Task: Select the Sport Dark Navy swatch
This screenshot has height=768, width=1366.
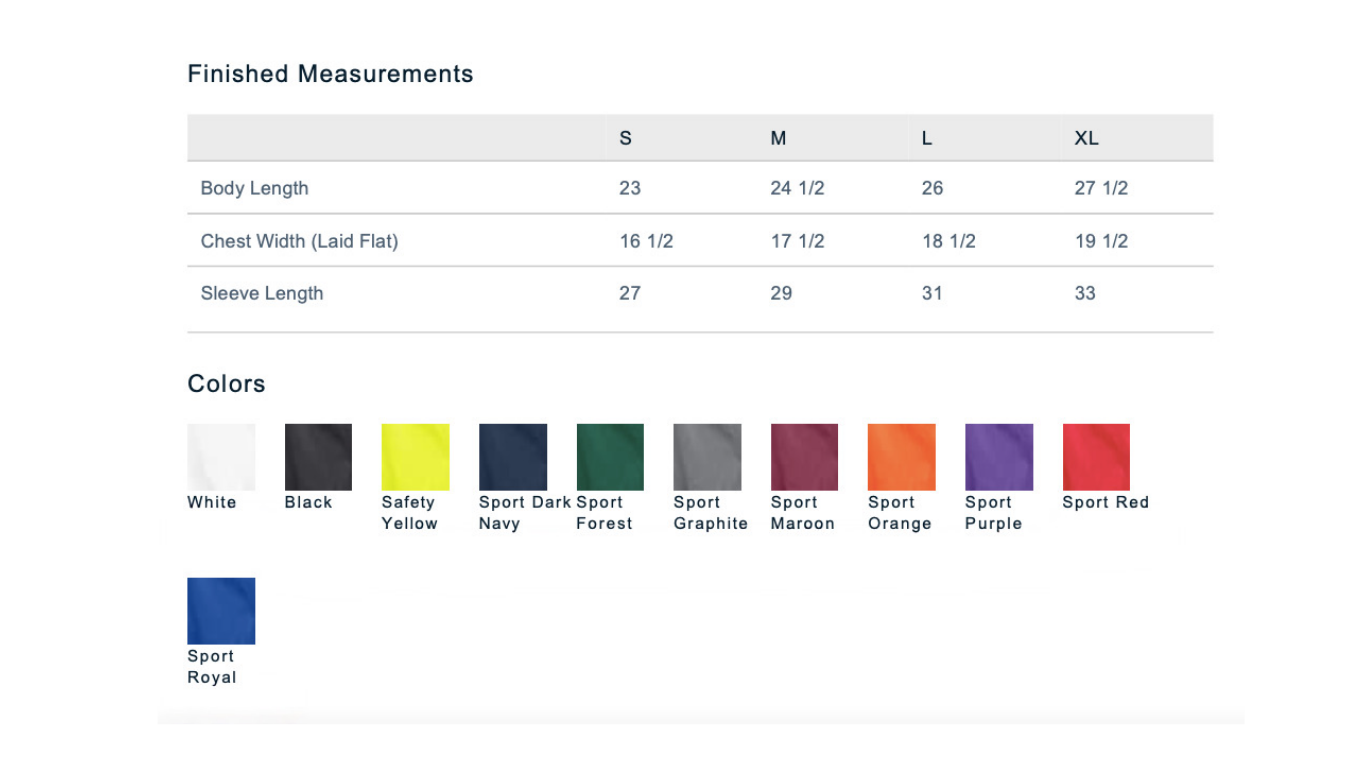Action: (x=513, y=457)
